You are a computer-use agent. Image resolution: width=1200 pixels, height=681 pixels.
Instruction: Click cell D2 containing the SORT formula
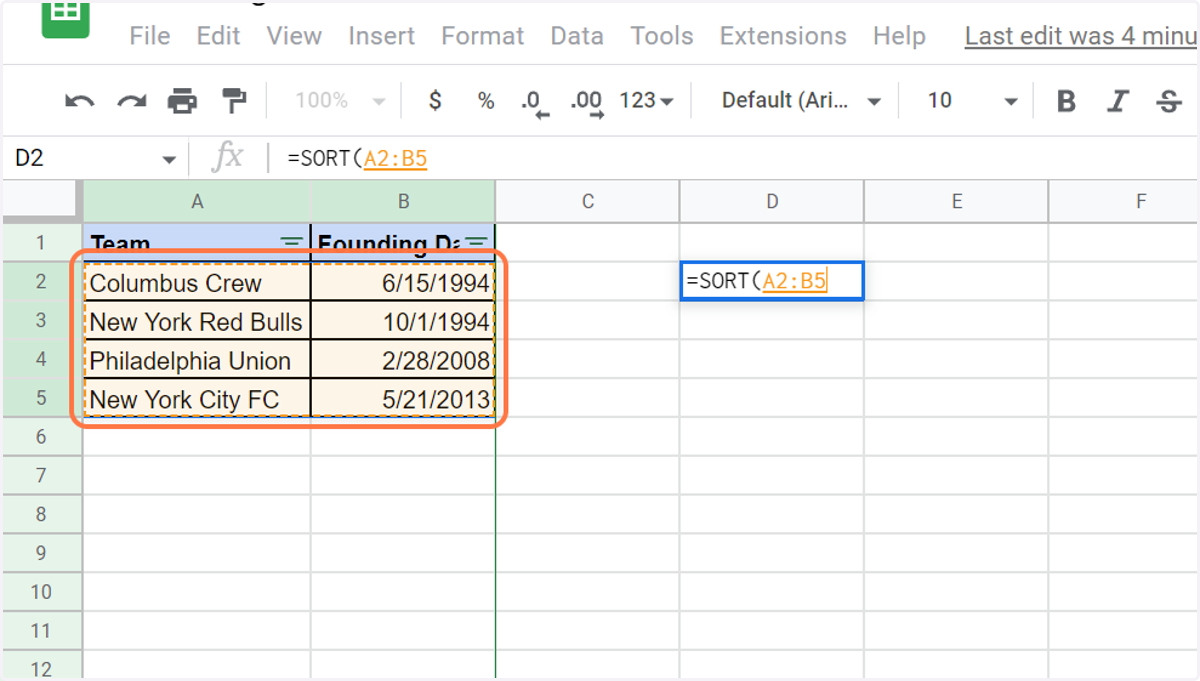click(771, 281)
